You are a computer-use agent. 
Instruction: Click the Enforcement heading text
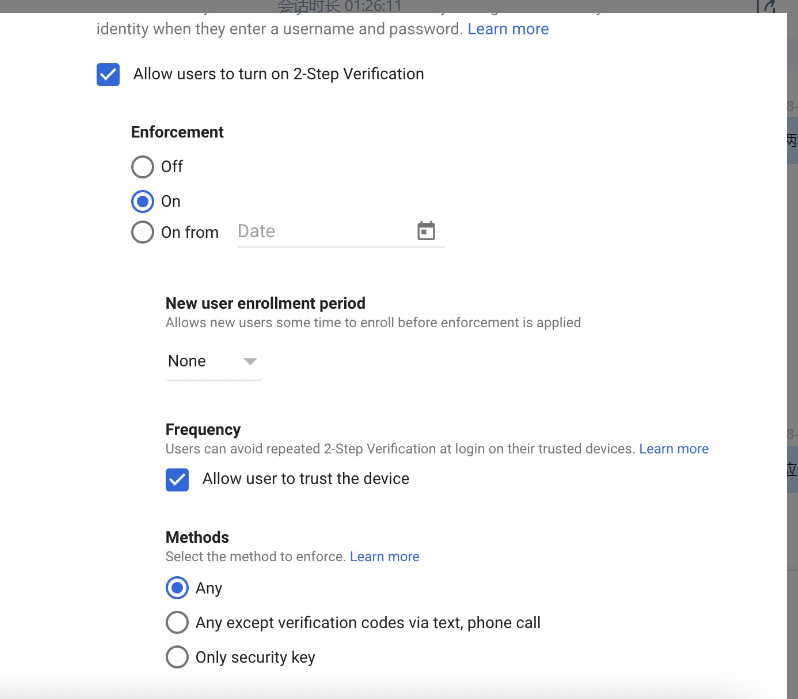click(x=177, y=132)
